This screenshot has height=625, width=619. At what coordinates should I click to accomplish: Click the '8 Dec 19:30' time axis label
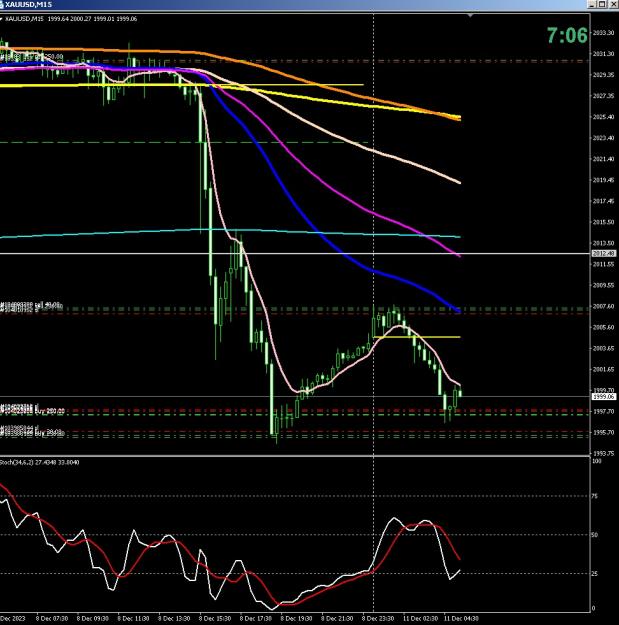(x=297, y=619)
